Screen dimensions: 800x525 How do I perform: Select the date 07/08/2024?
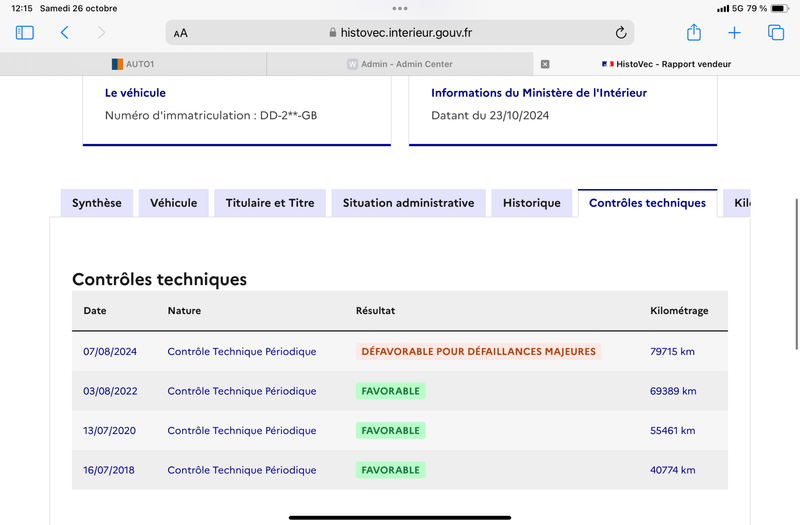click(110, 352)
